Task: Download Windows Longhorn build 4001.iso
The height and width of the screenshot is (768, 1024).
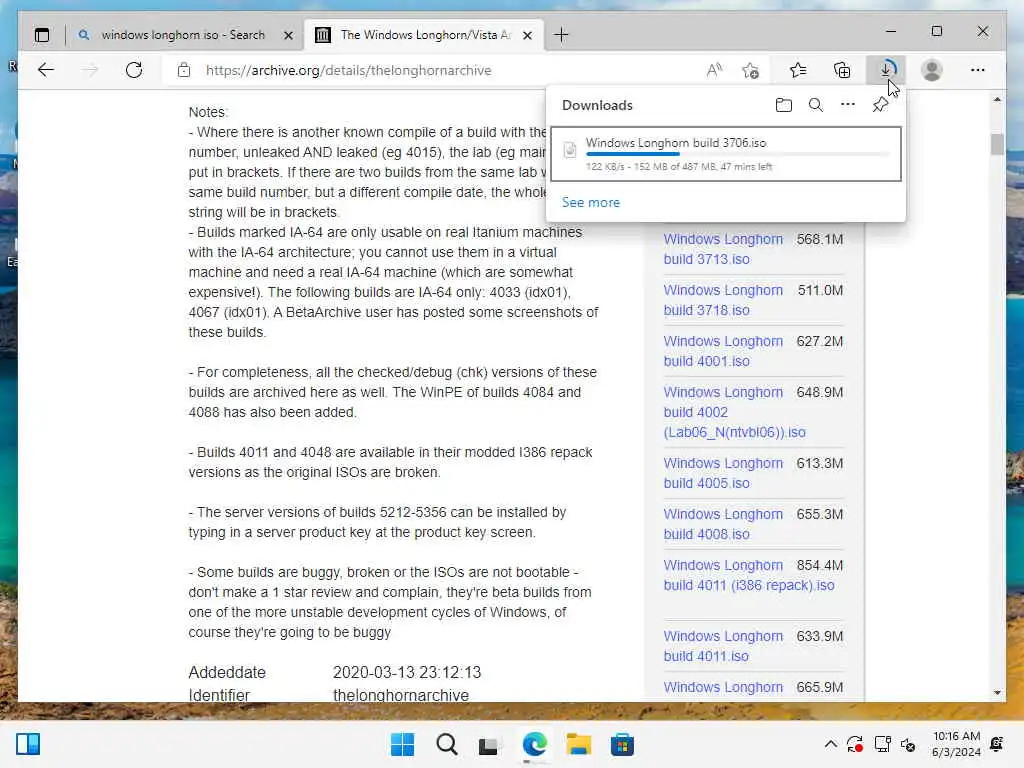Action: 723,351
